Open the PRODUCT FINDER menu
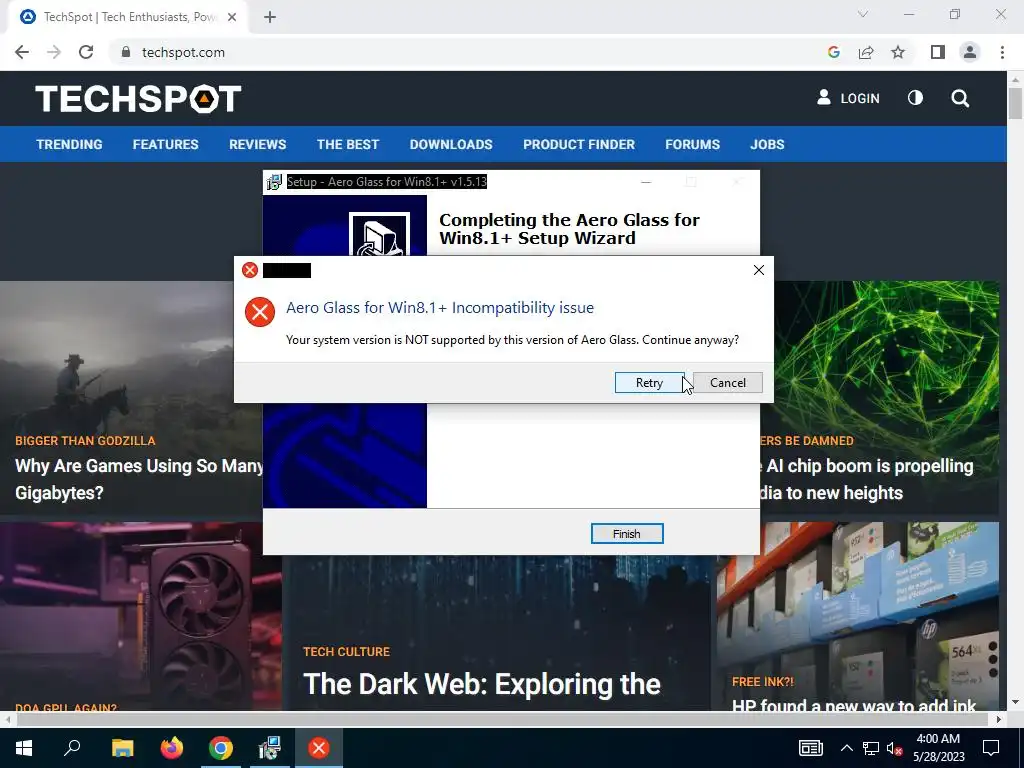The height and width of the screenshot is (768, 1024). pos(579,144)
